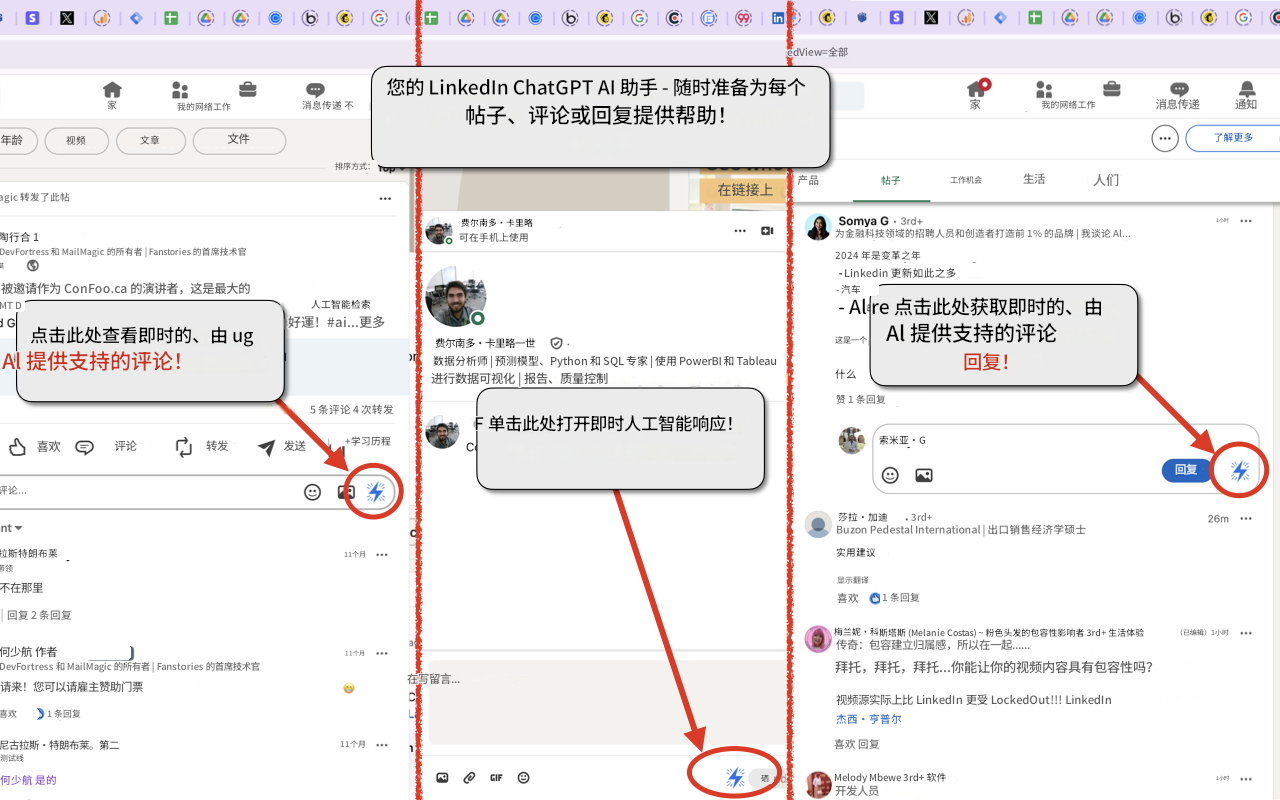The image size is (1280, 800).
Task: Click the emoji icon in the comment field
Action: (x=313, y=491)
